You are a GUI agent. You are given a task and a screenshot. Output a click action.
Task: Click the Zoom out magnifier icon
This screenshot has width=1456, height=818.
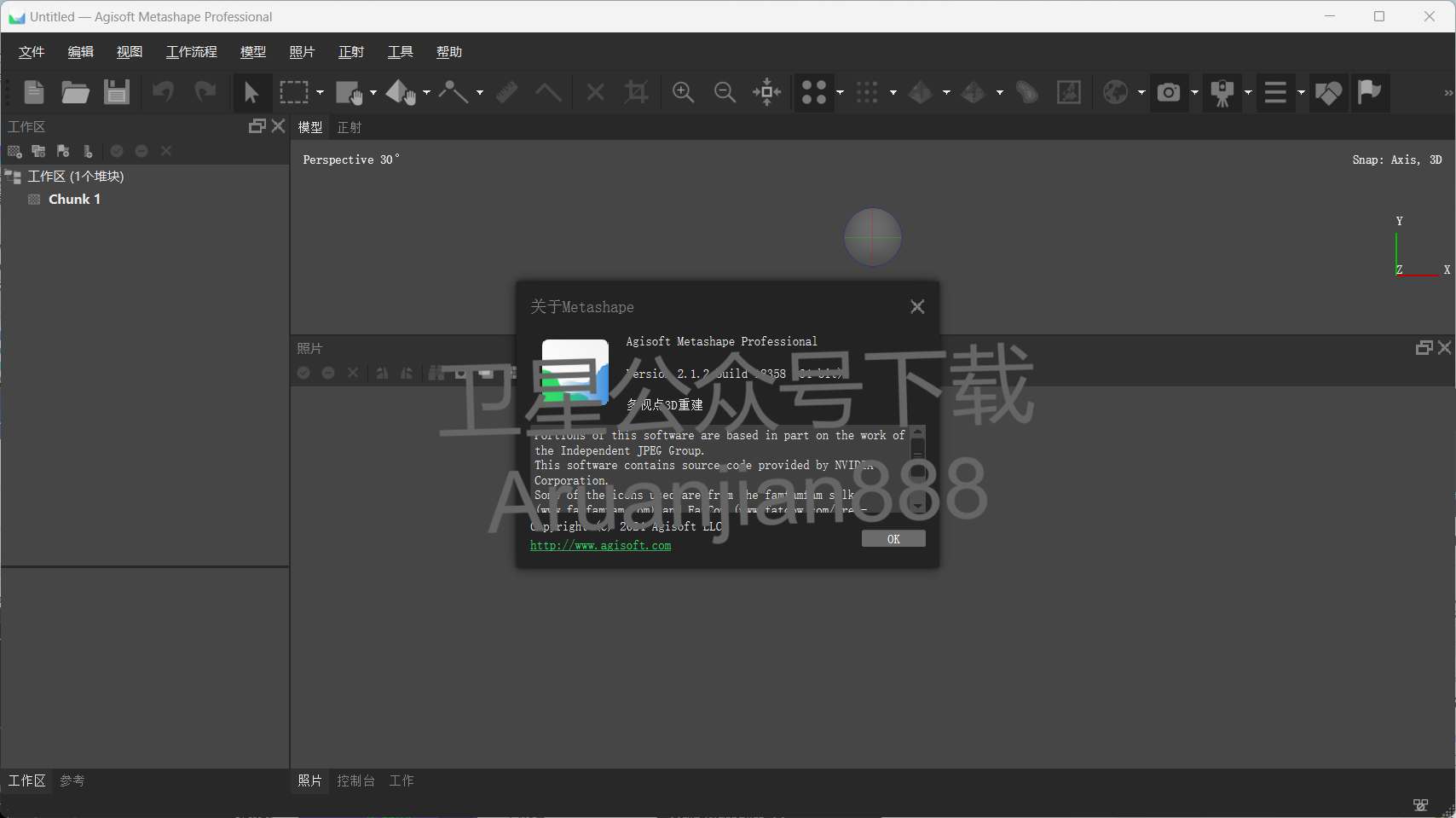pos(725,91)
